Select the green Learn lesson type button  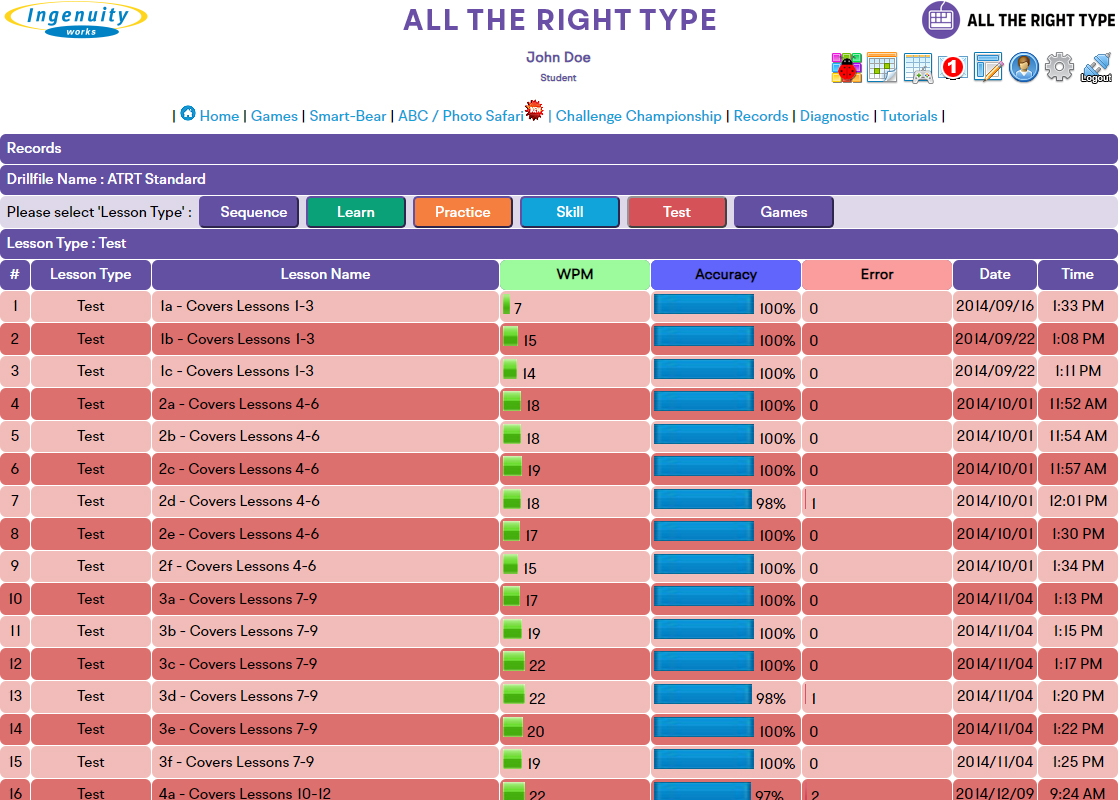356,212
